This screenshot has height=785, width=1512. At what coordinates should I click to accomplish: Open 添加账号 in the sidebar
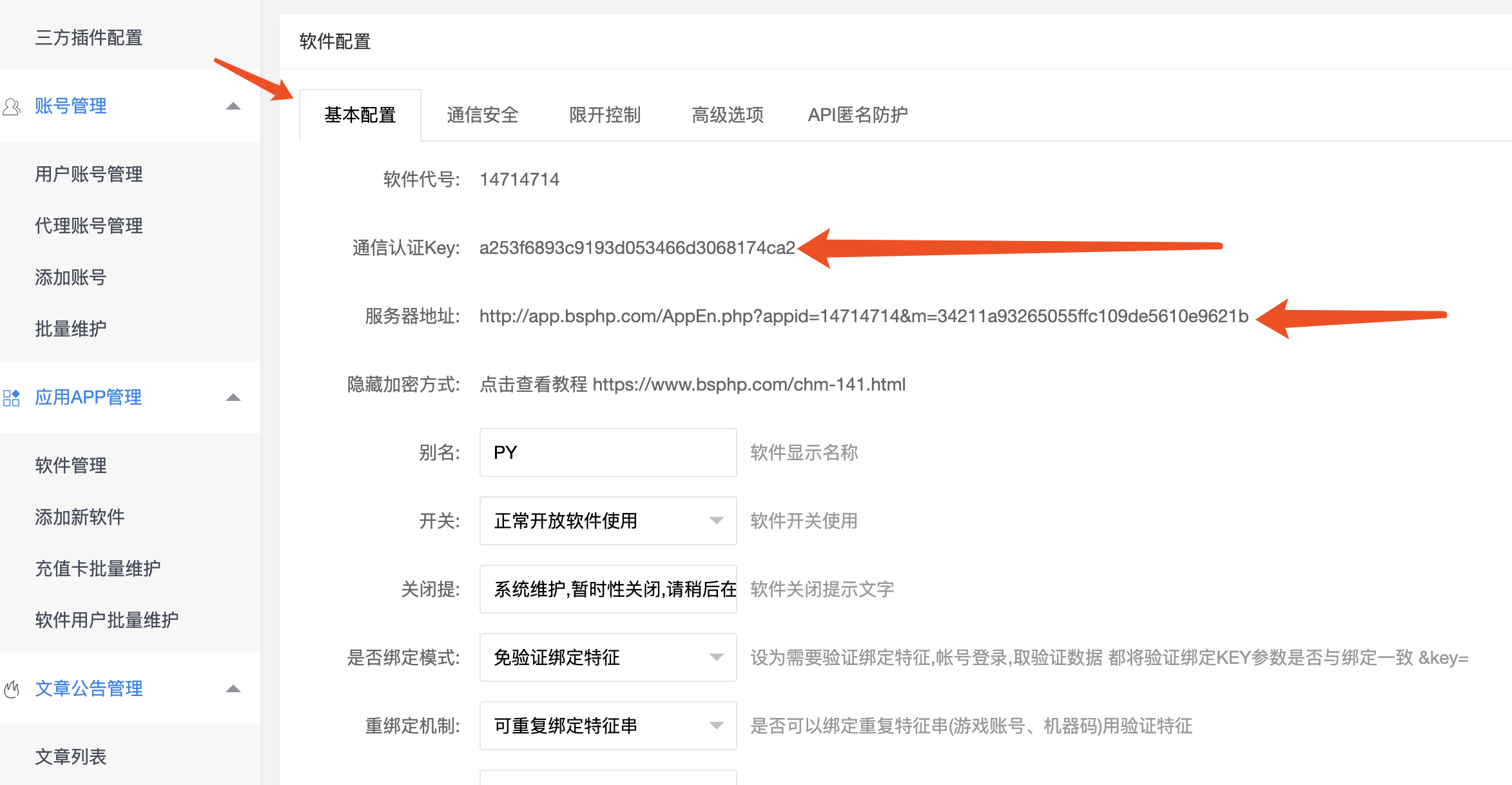71,278
